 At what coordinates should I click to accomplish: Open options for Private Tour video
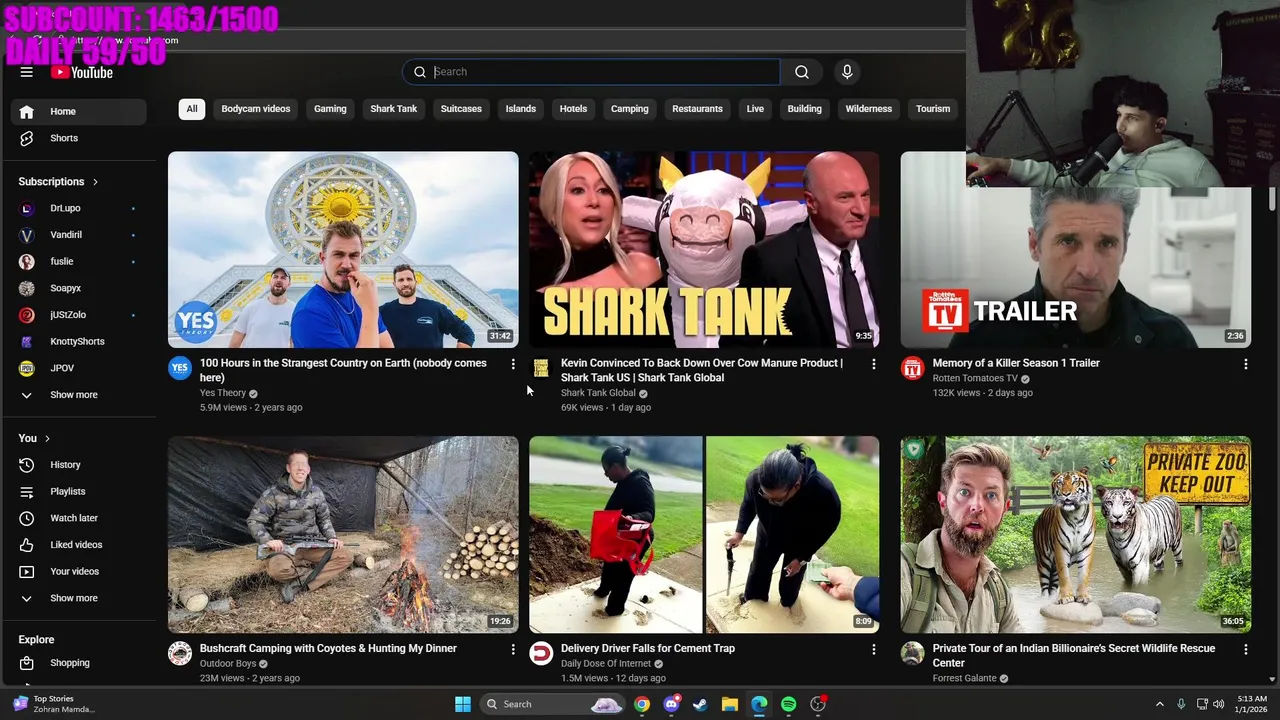coord(1245,650)
